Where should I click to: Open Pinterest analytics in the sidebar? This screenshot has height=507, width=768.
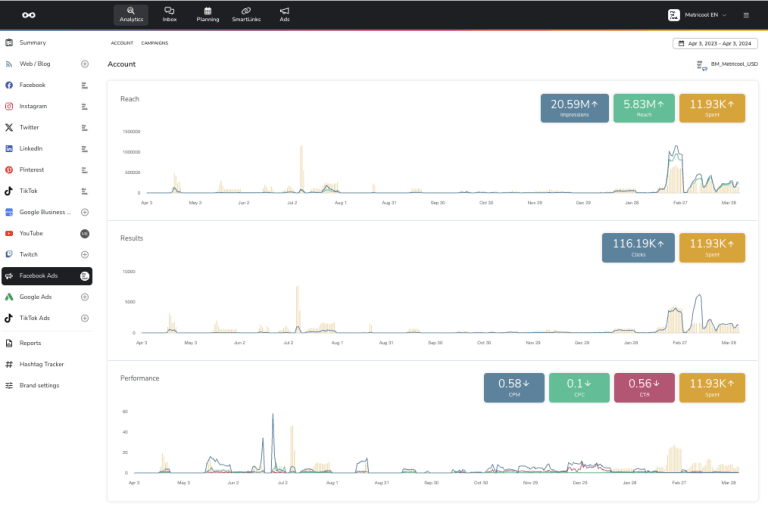[32, 170]
